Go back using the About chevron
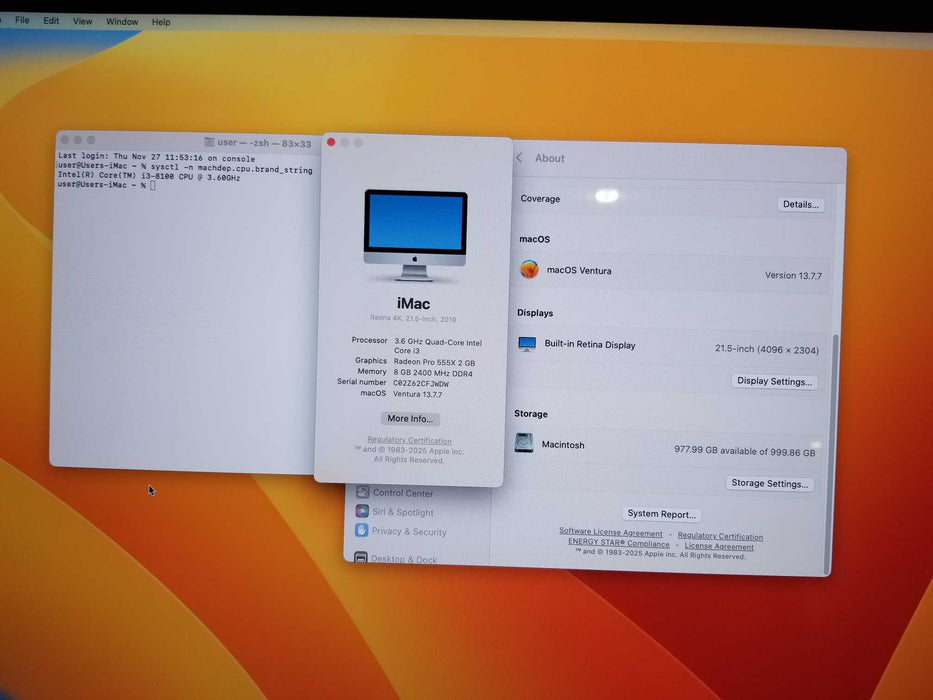Viewport: 933px width, 700px height. click(x=519, y=157)
